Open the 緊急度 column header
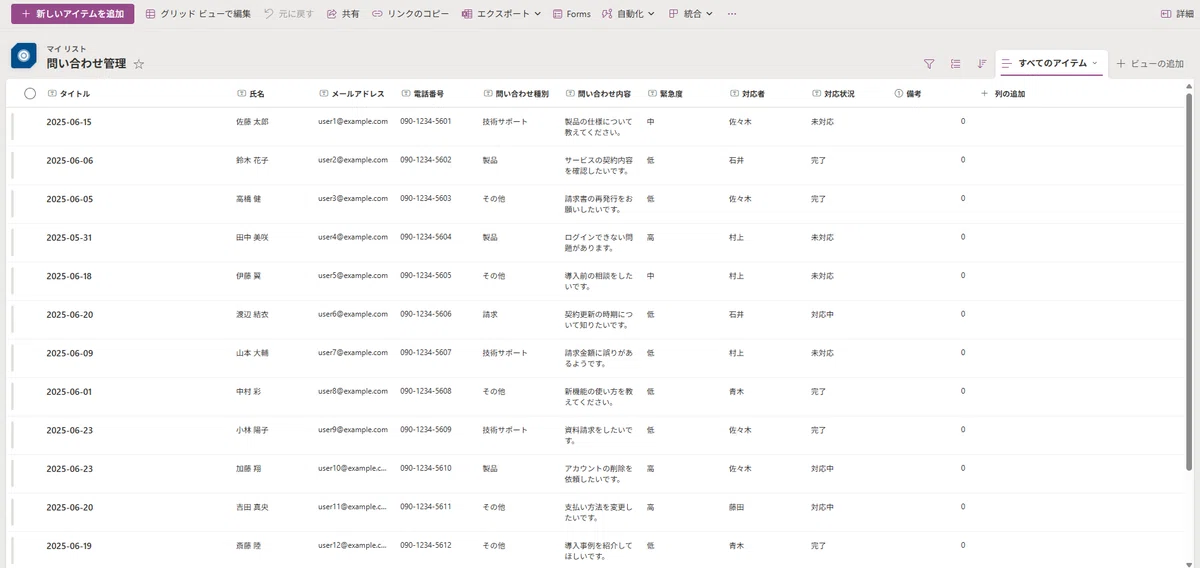 (665, 94)
